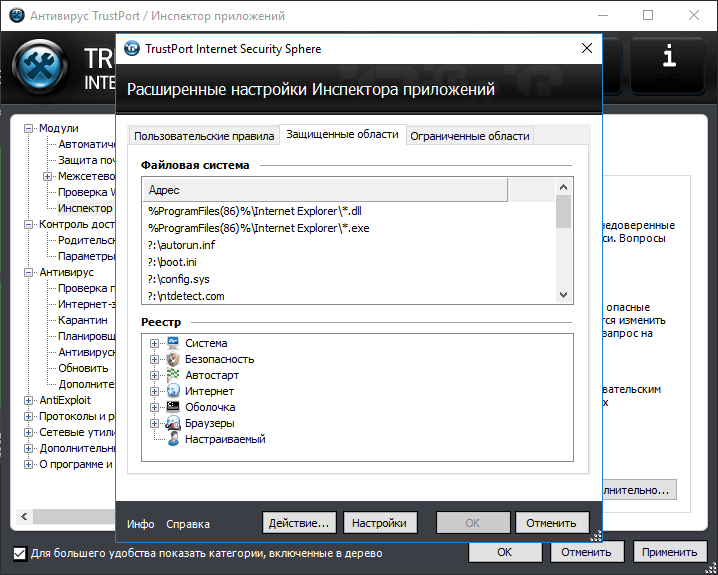Screen dimensions: 718x575
Task: Open the Пользовательские правила tab
Action: coord(204,136)
